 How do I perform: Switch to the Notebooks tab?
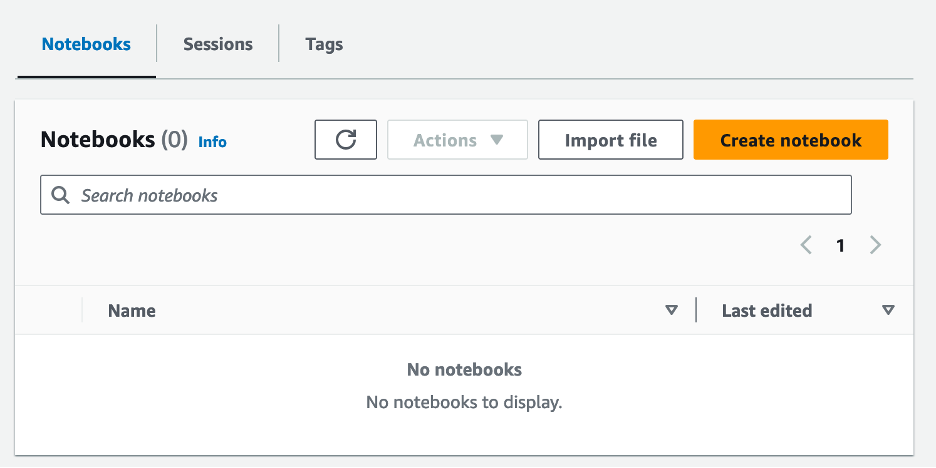pos(86,44)
